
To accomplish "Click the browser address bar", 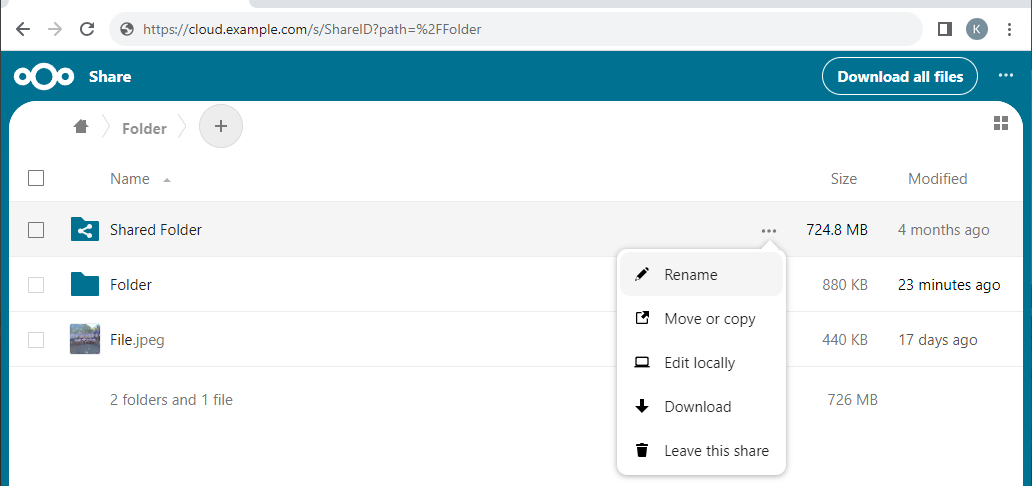I will point(520,29).
